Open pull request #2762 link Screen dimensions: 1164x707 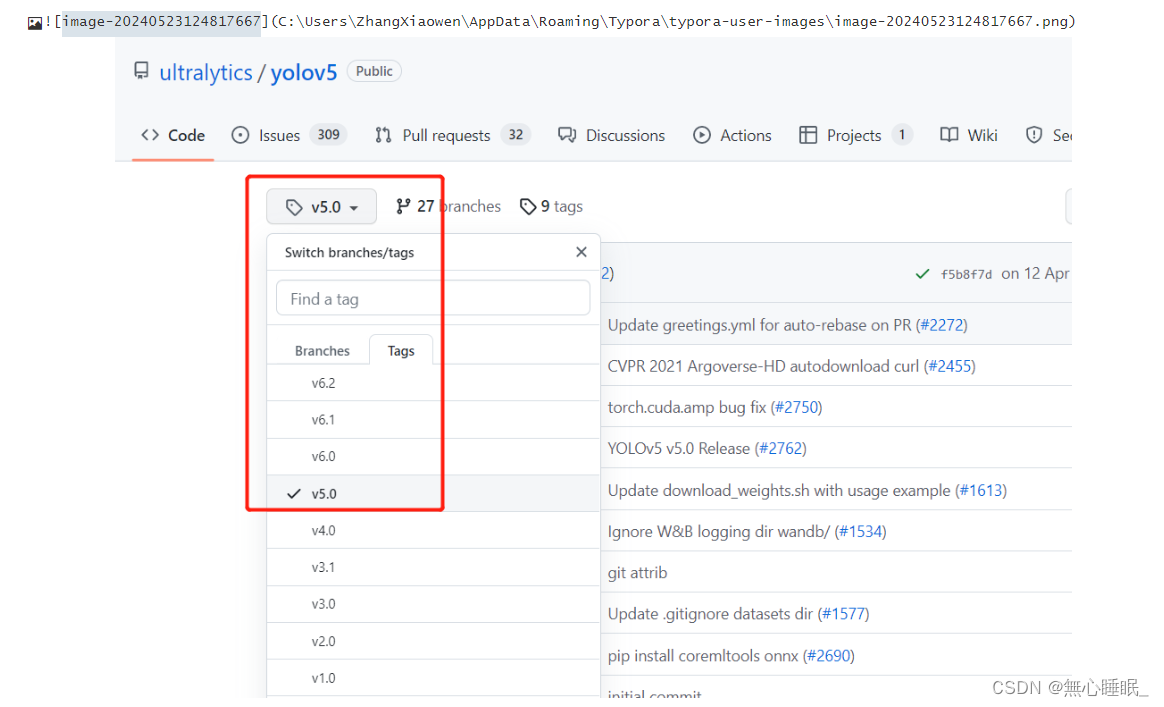(x=781, y=449)
